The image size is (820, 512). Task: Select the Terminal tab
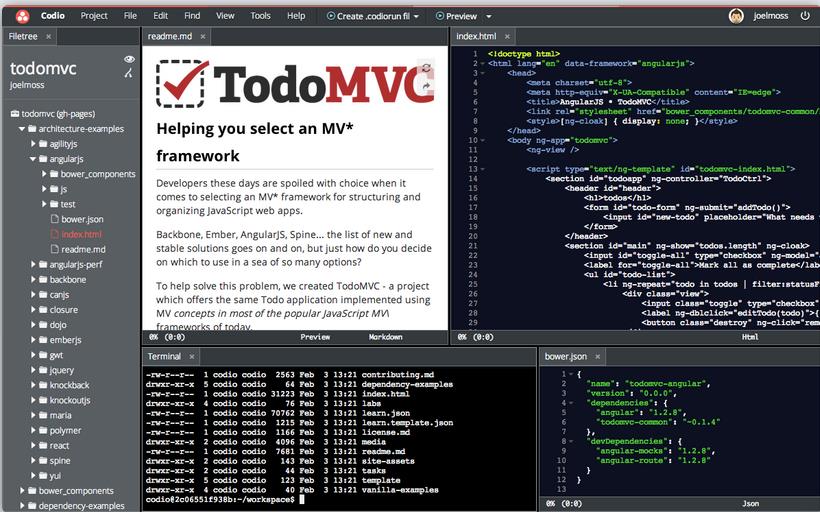[164, 357]
